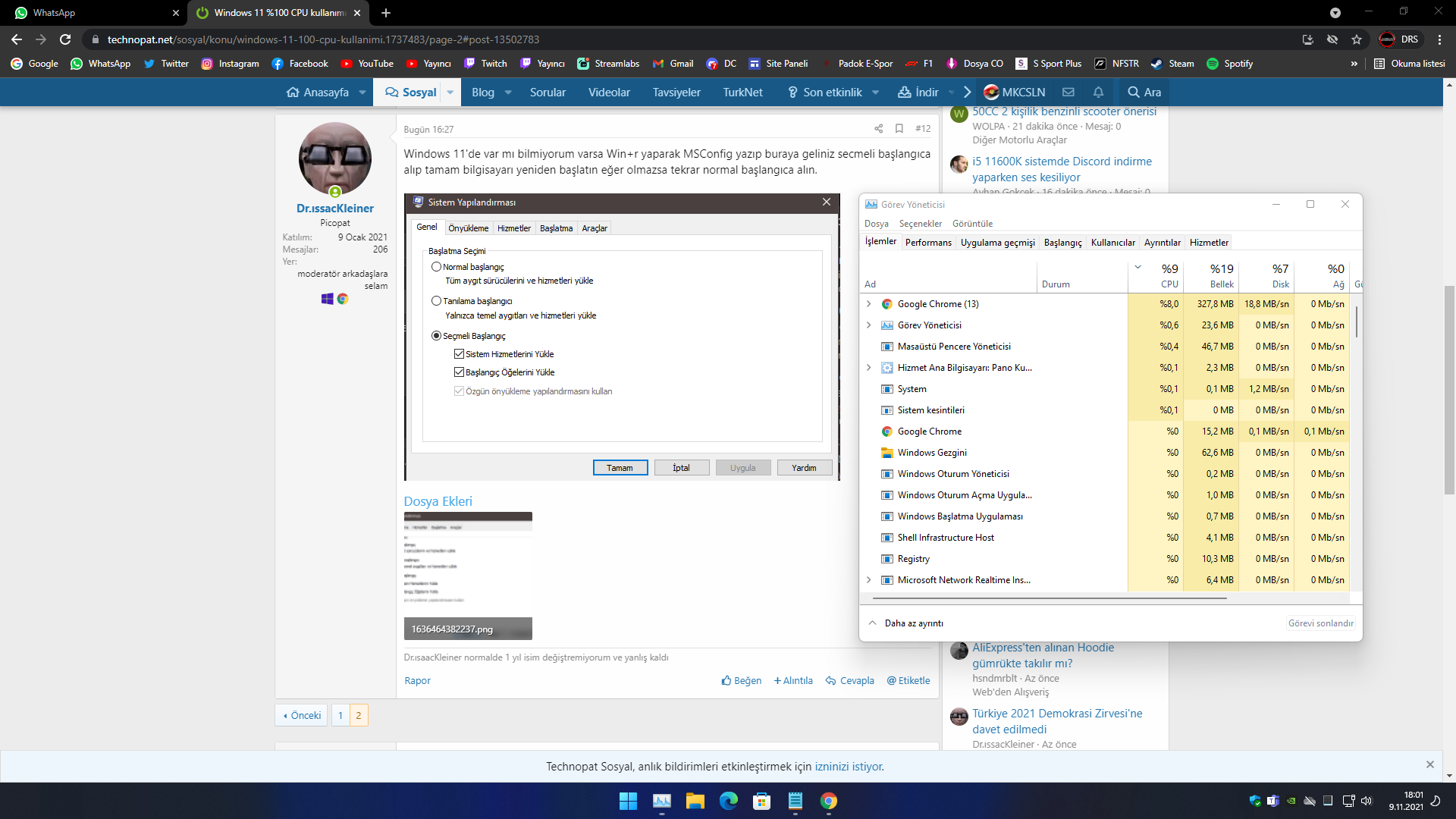Viewport: 1456px width, 819px height.
Task: Bookmark post #12 with the bookmark icon
Action: click(x=899, y=129)
